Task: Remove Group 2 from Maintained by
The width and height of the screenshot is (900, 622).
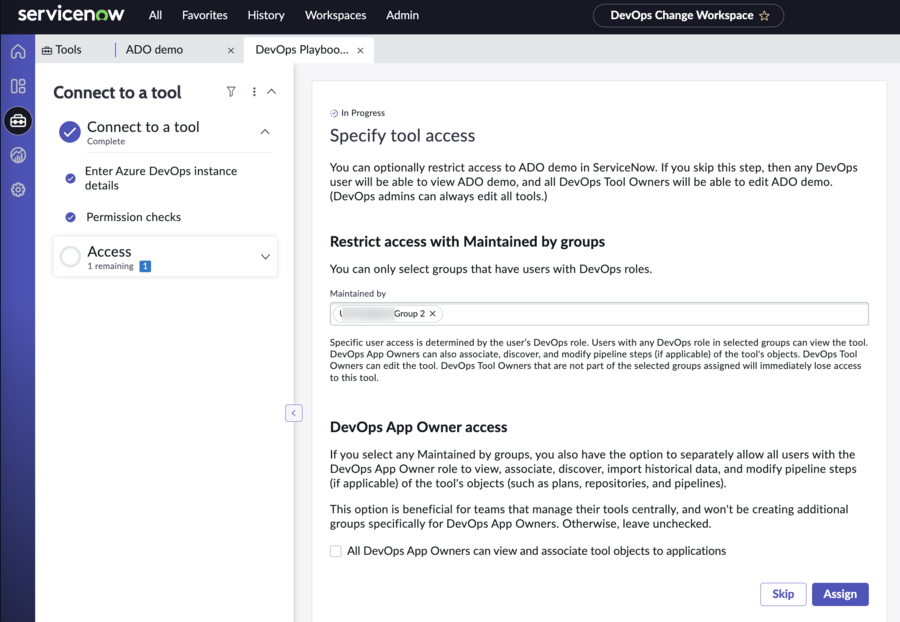Action: tap(433, 313)
